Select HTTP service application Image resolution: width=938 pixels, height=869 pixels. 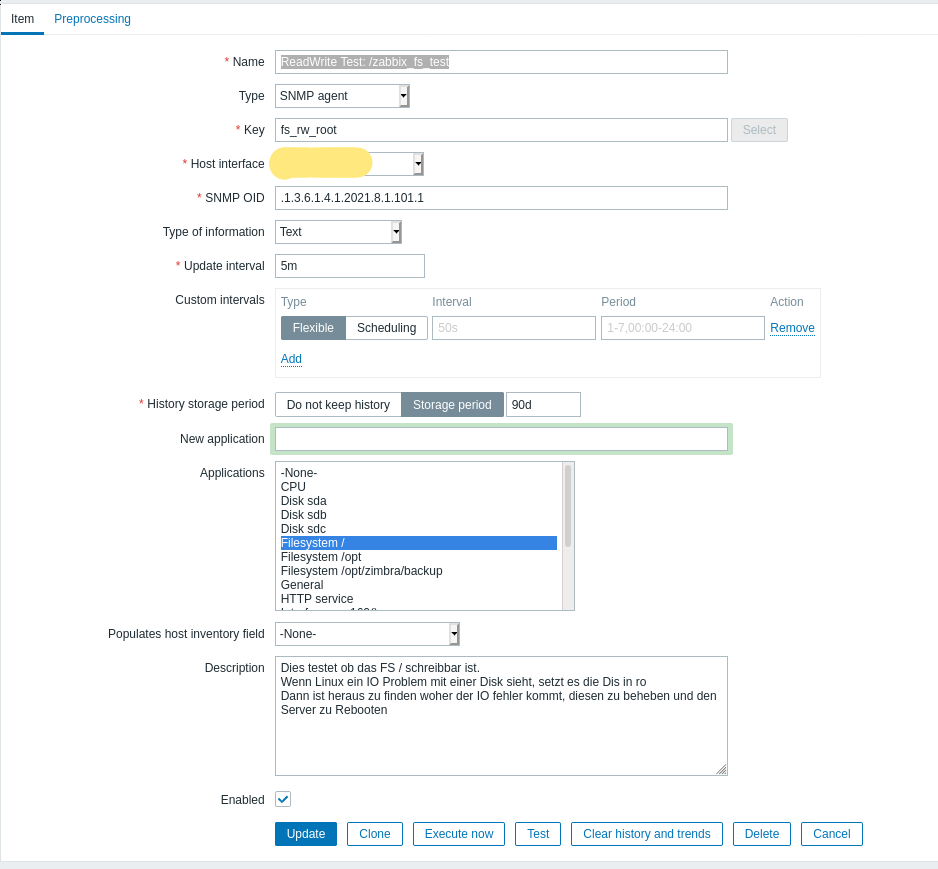[x=419, y=599]
